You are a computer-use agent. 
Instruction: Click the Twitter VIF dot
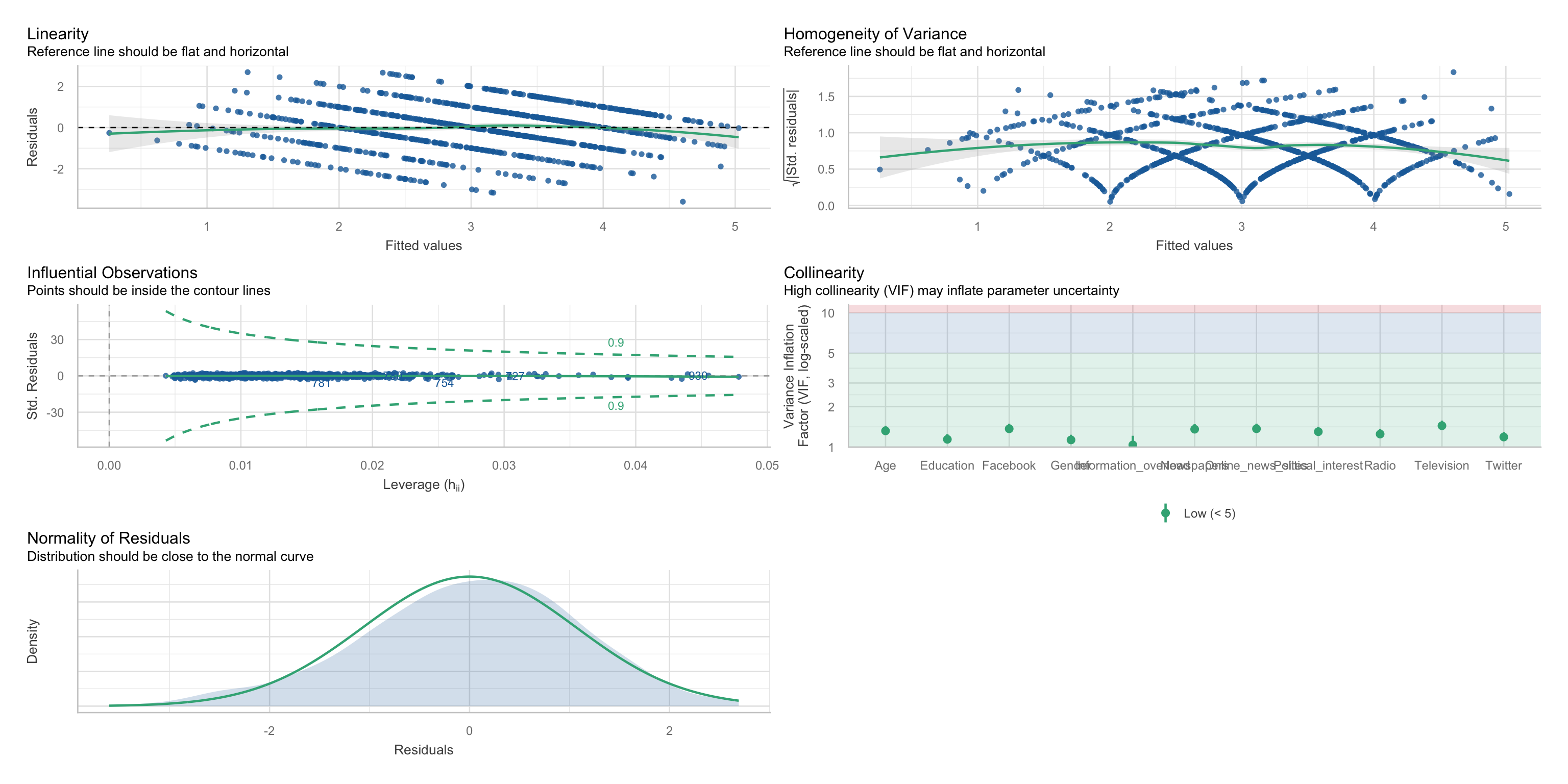click(x=1504, y=437)
